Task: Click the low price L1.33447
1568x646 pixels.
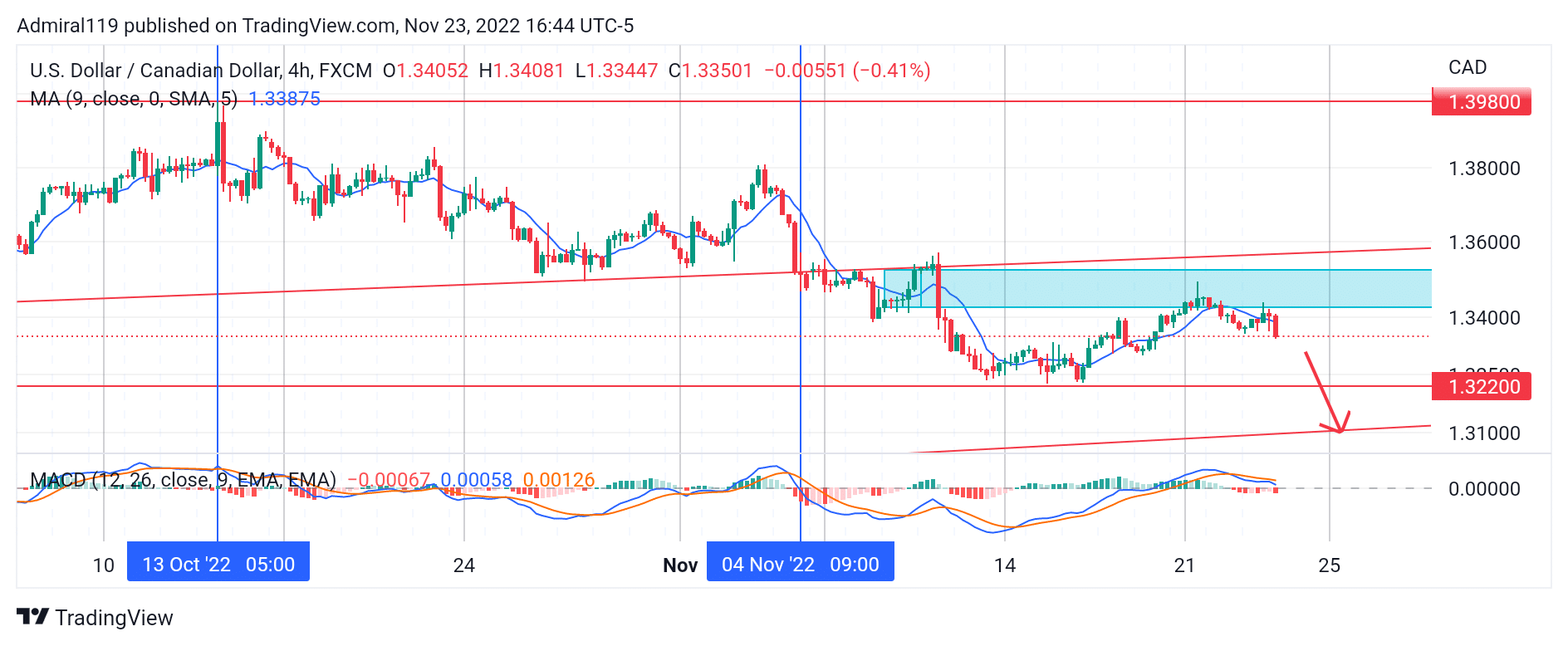Action: [616, 71]
